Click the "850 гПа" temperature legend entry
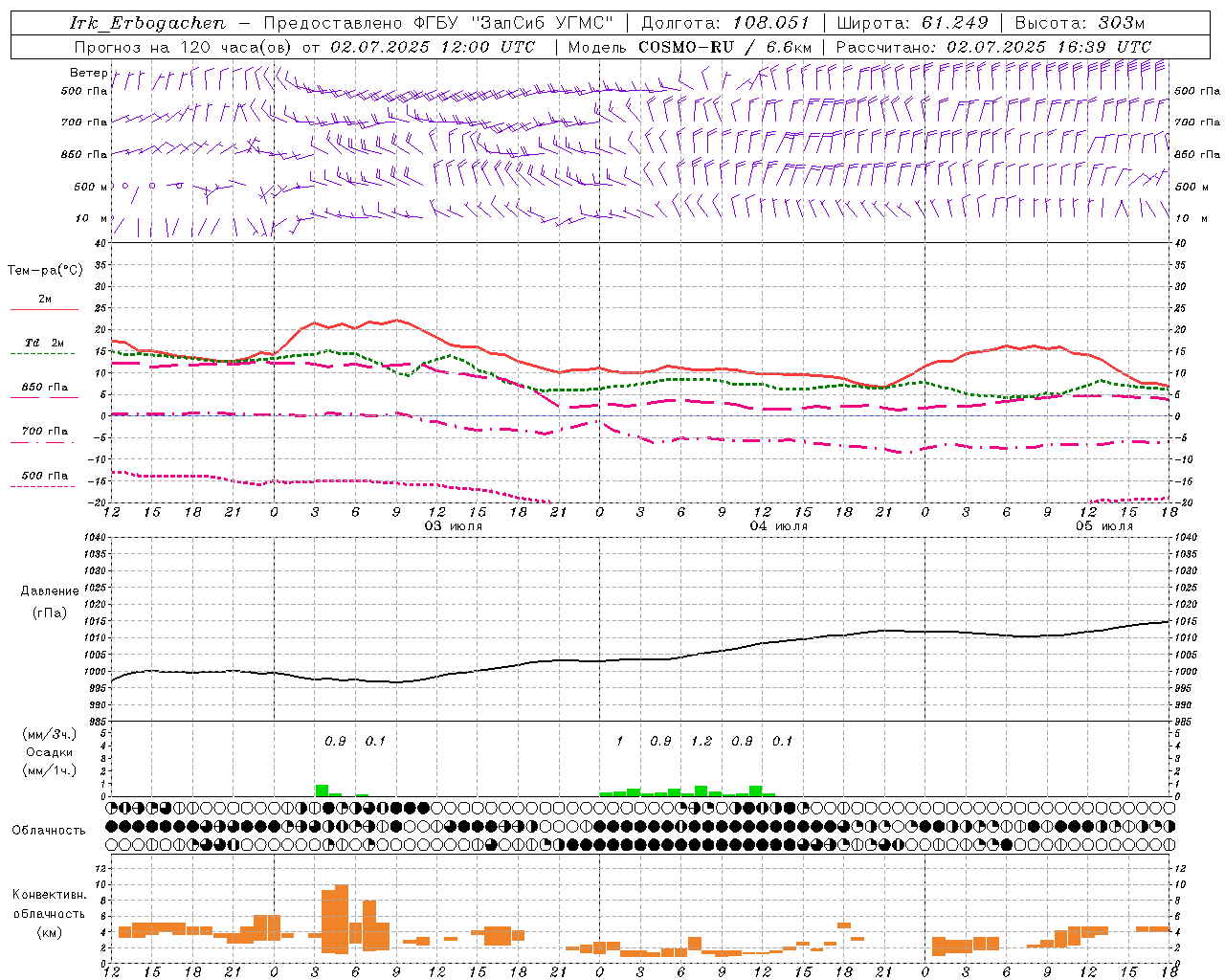Image resolution: width=1225 pixels, height=980 pixels. (x=45, y=388)
